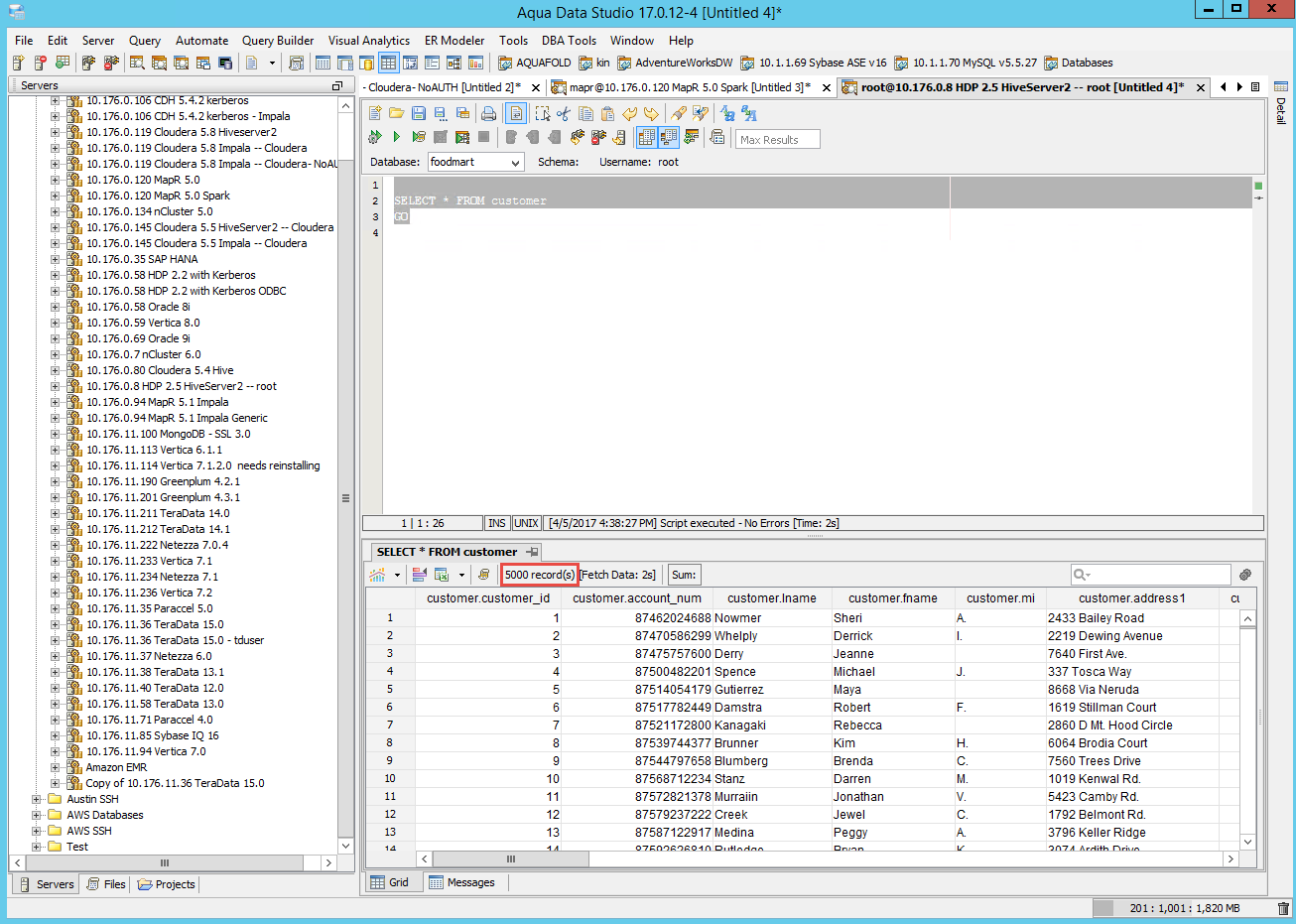Click the chart icon in results toolbar
Image resolution: width=1296 pixels, height=924 pixels.
pos(377,575)
